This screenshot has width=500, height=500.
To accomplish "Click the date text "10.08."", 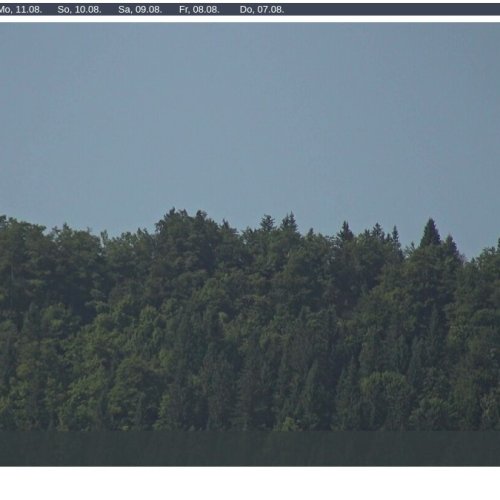I will [x=88, y=10].
